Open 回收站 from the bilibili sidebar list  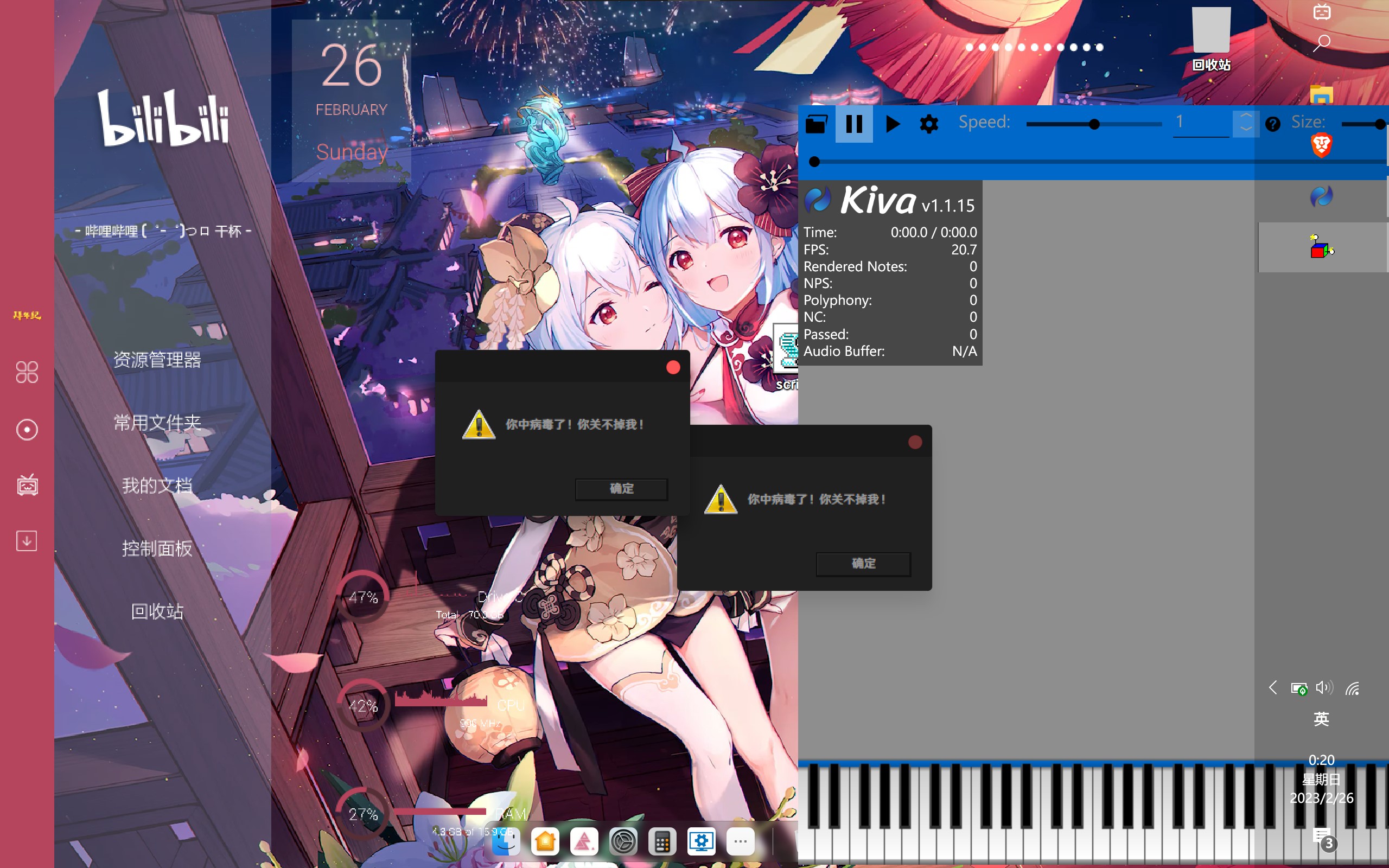157,611
